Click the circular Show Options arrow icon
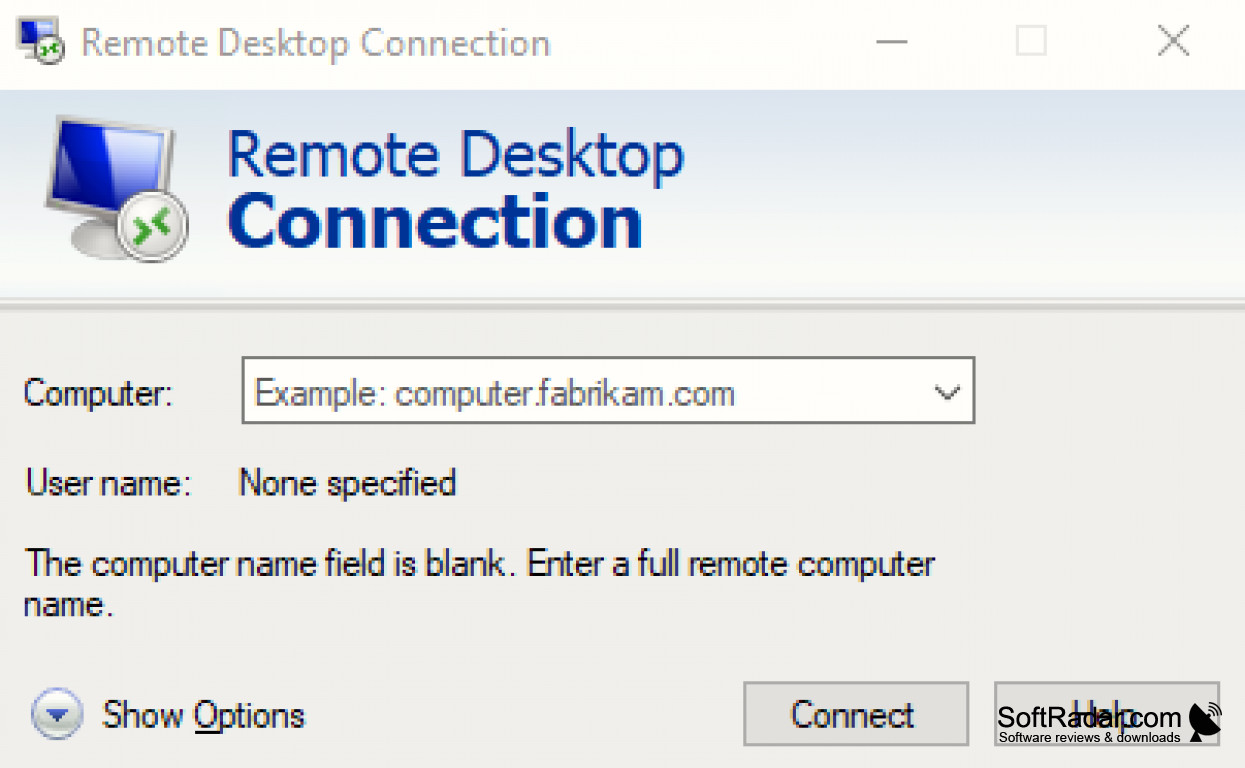 coord(57,714)
